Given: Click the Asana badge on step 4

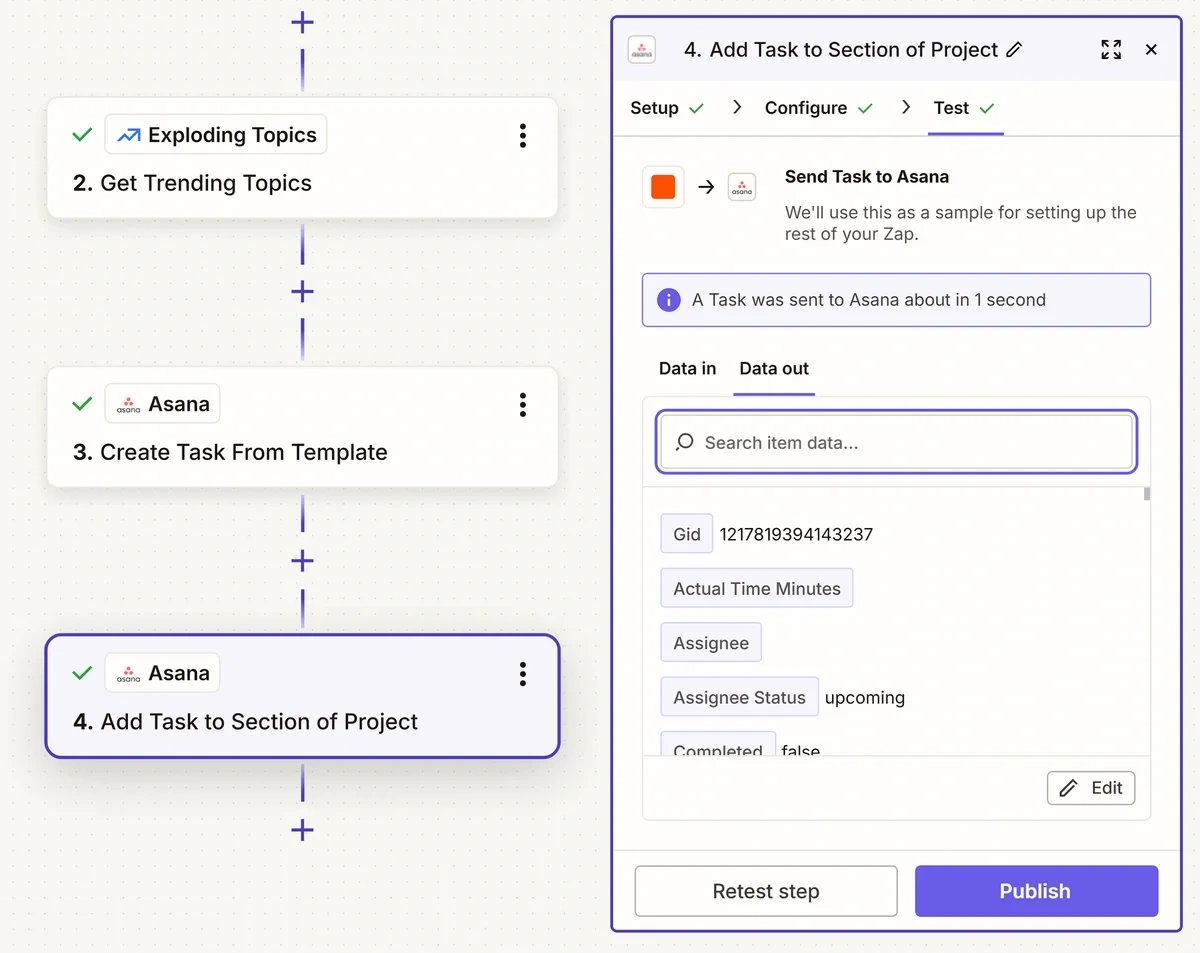Looking at the screenshot, I should (x=162, y=673).
